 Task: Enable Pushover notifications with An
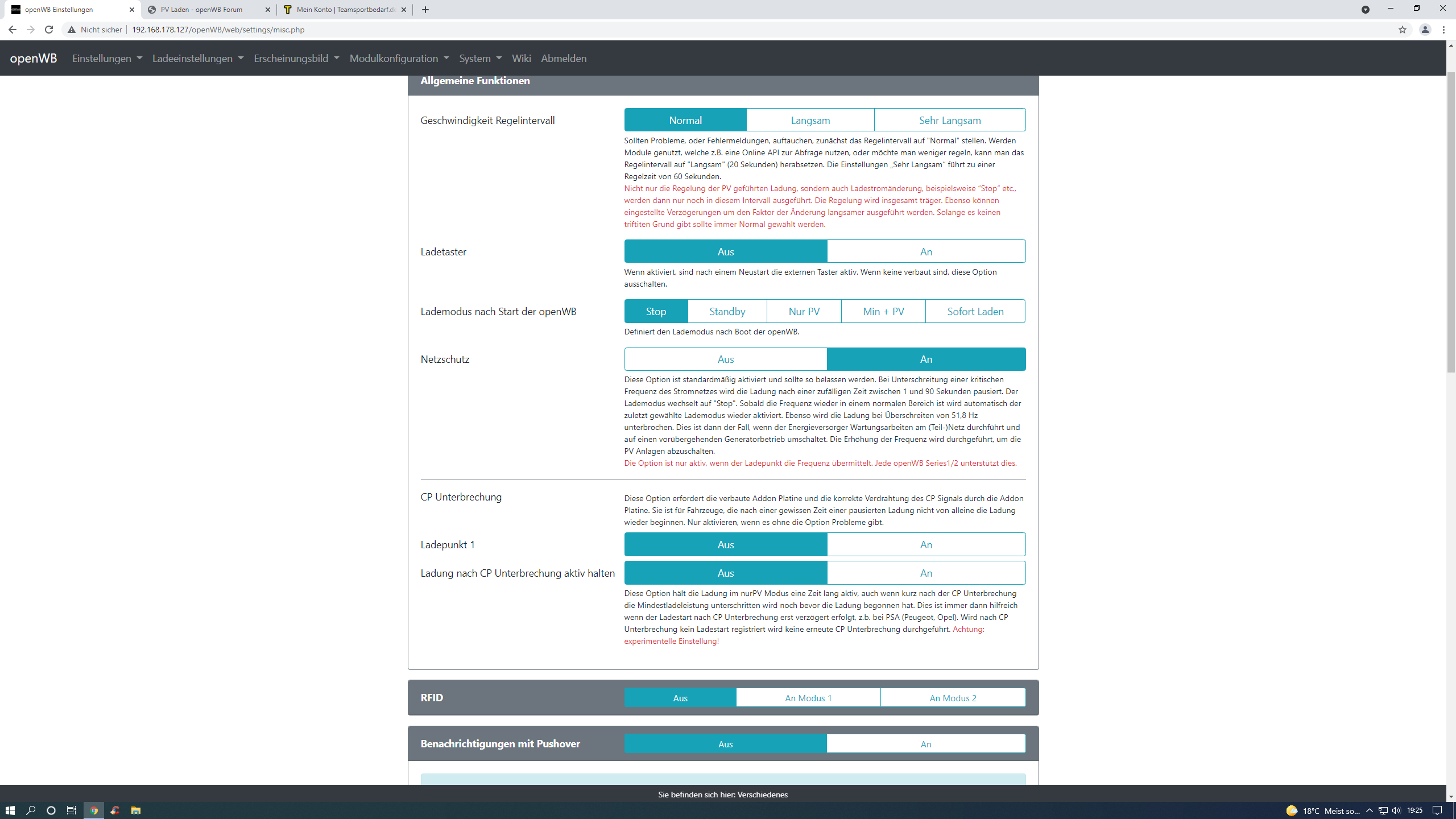coord(926,744)
